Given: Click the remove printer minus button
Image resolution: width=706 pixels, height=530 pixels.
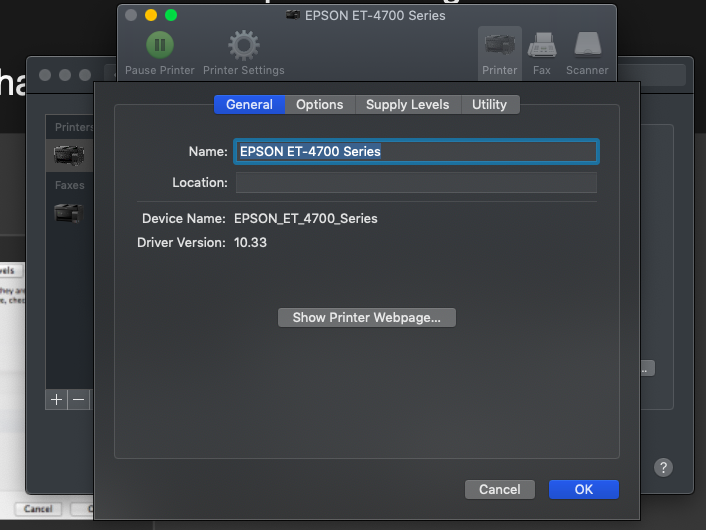Looking at the screenshot, I should coord(78,399).
